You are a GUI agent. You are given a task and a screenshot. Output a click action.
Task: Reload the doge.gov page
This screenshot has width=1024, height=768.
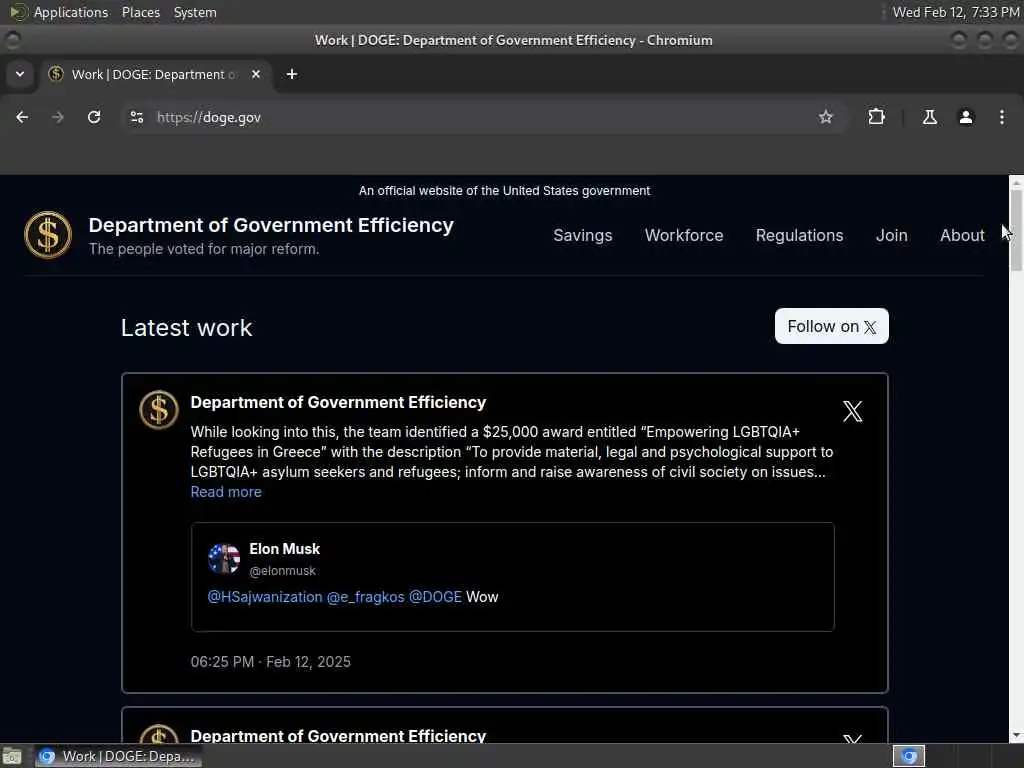coord(94,117)
